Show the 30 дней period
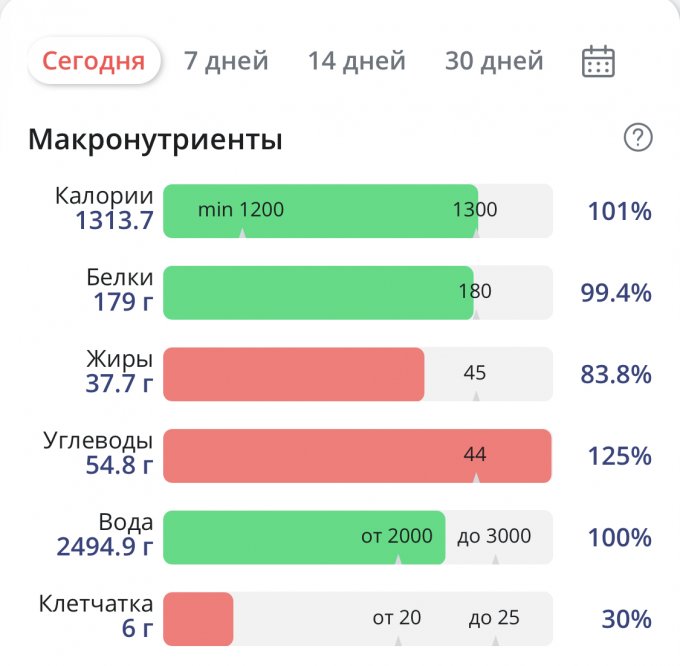The image size is (680, 666). 494,61
